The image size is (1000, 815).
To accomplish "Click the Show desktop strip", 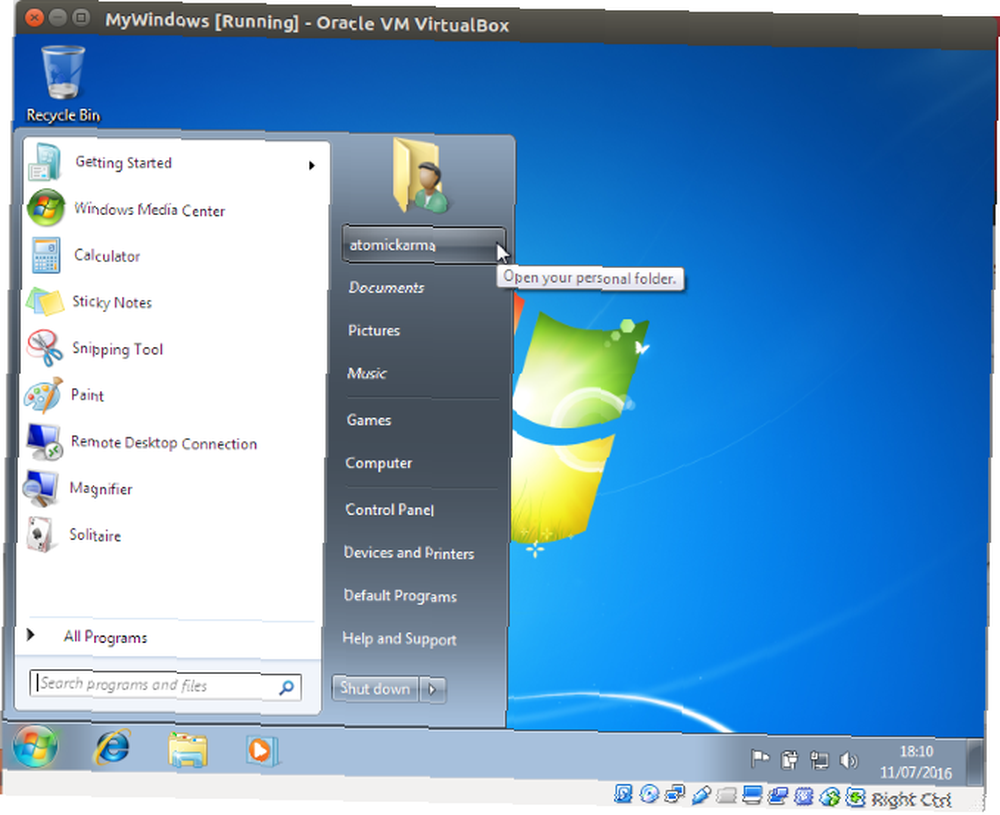I will pyautogui.click(x=974, y=763).
